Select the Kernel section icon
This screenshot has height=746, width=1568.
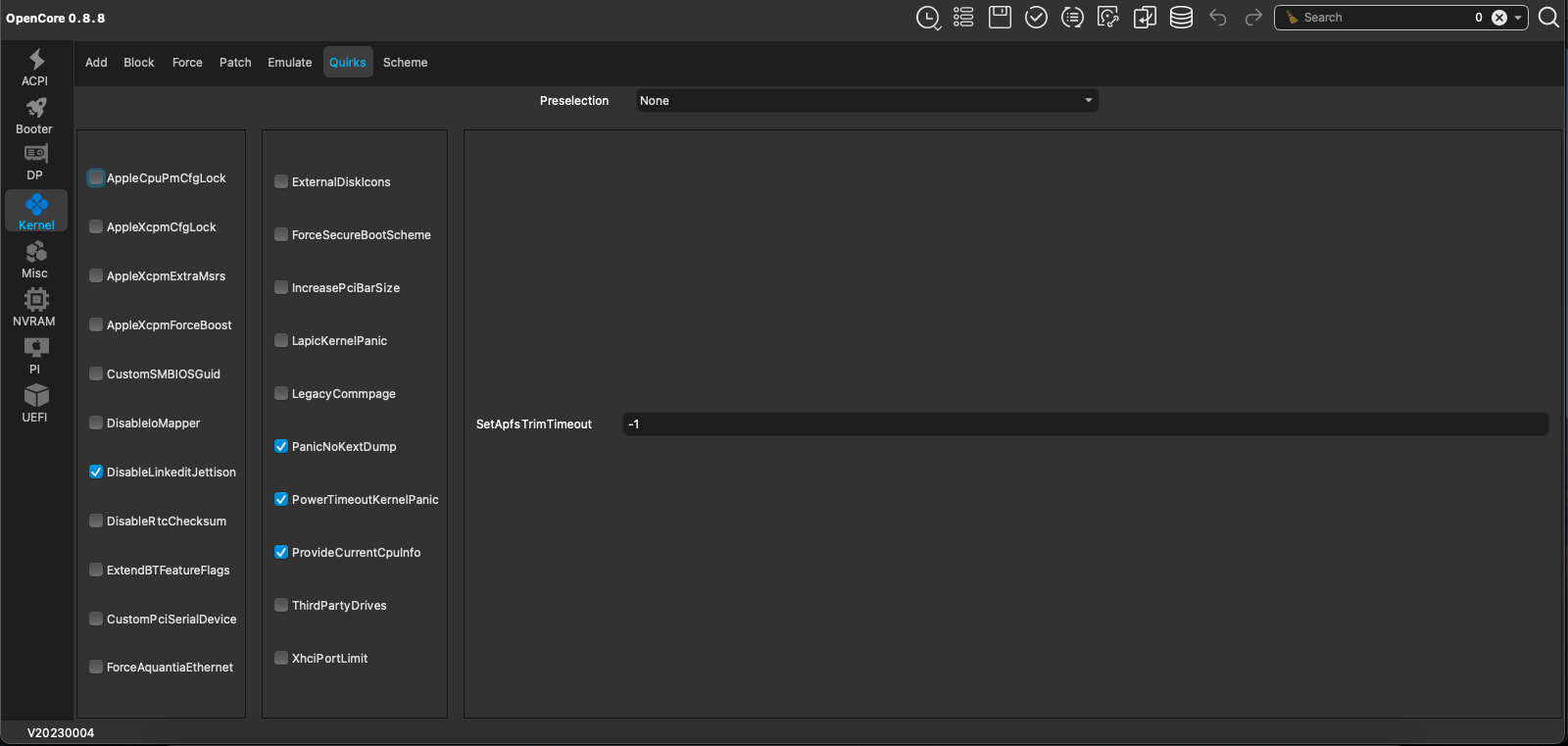pos(36,211)
